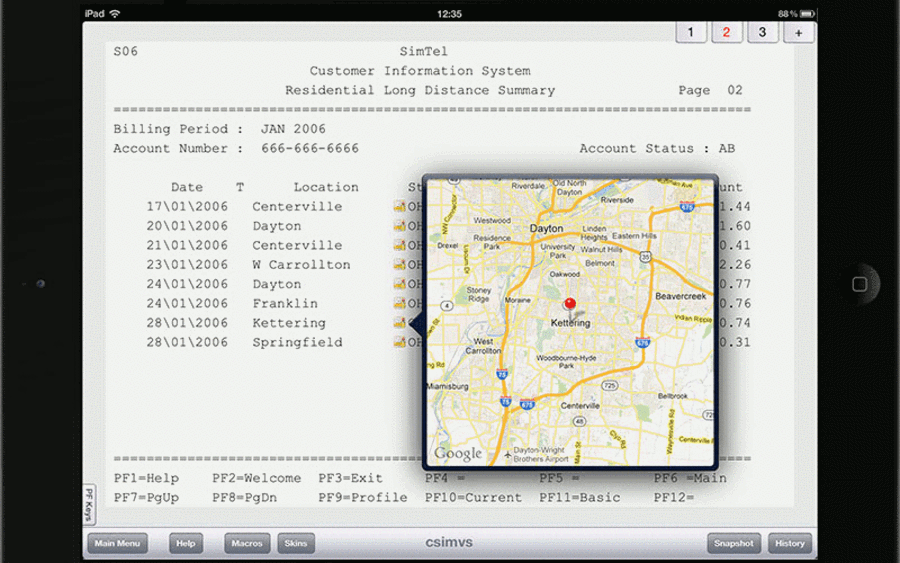900x563 pixels.
Task: Tap SimTel title text
Action: (x=424, y=52)
